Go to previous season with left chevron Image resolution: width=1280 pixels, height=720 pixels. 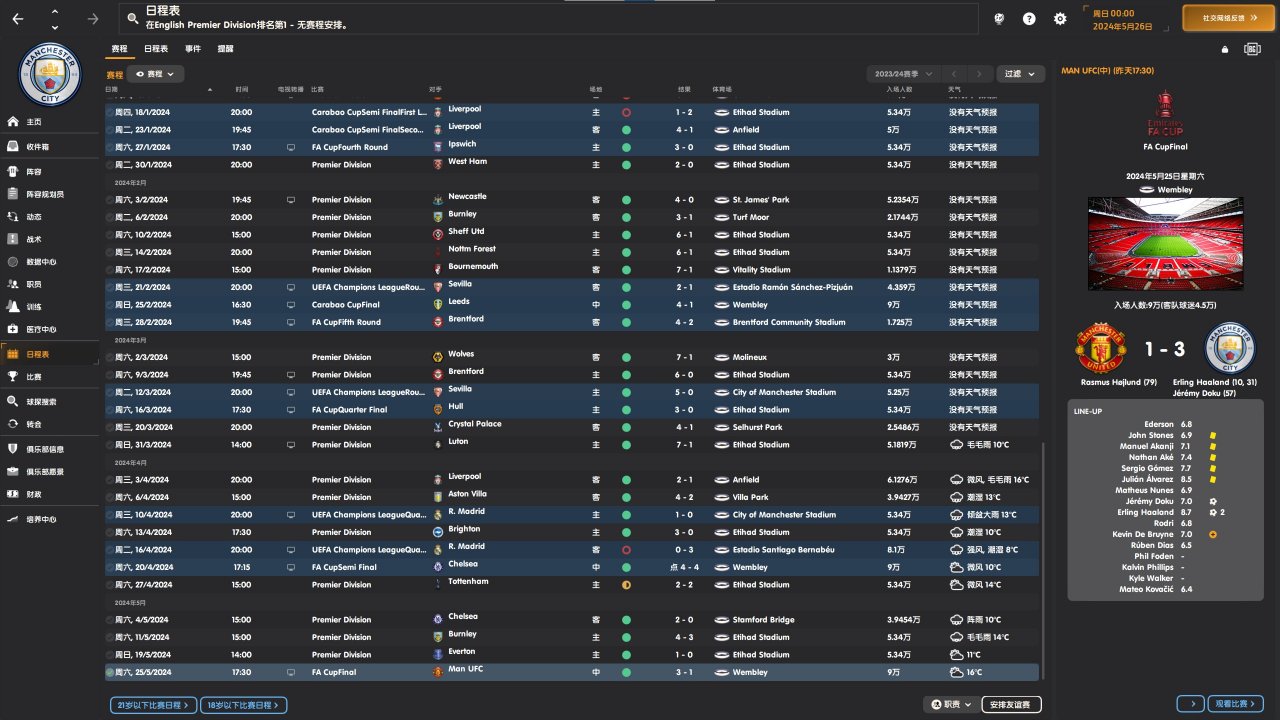click(x=955, y=74)
